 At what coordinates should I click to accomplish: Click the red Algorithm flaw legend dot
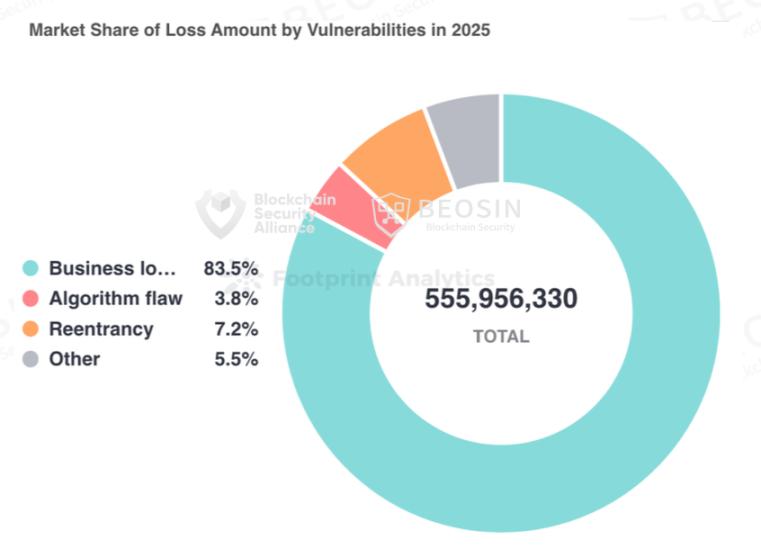31,298
